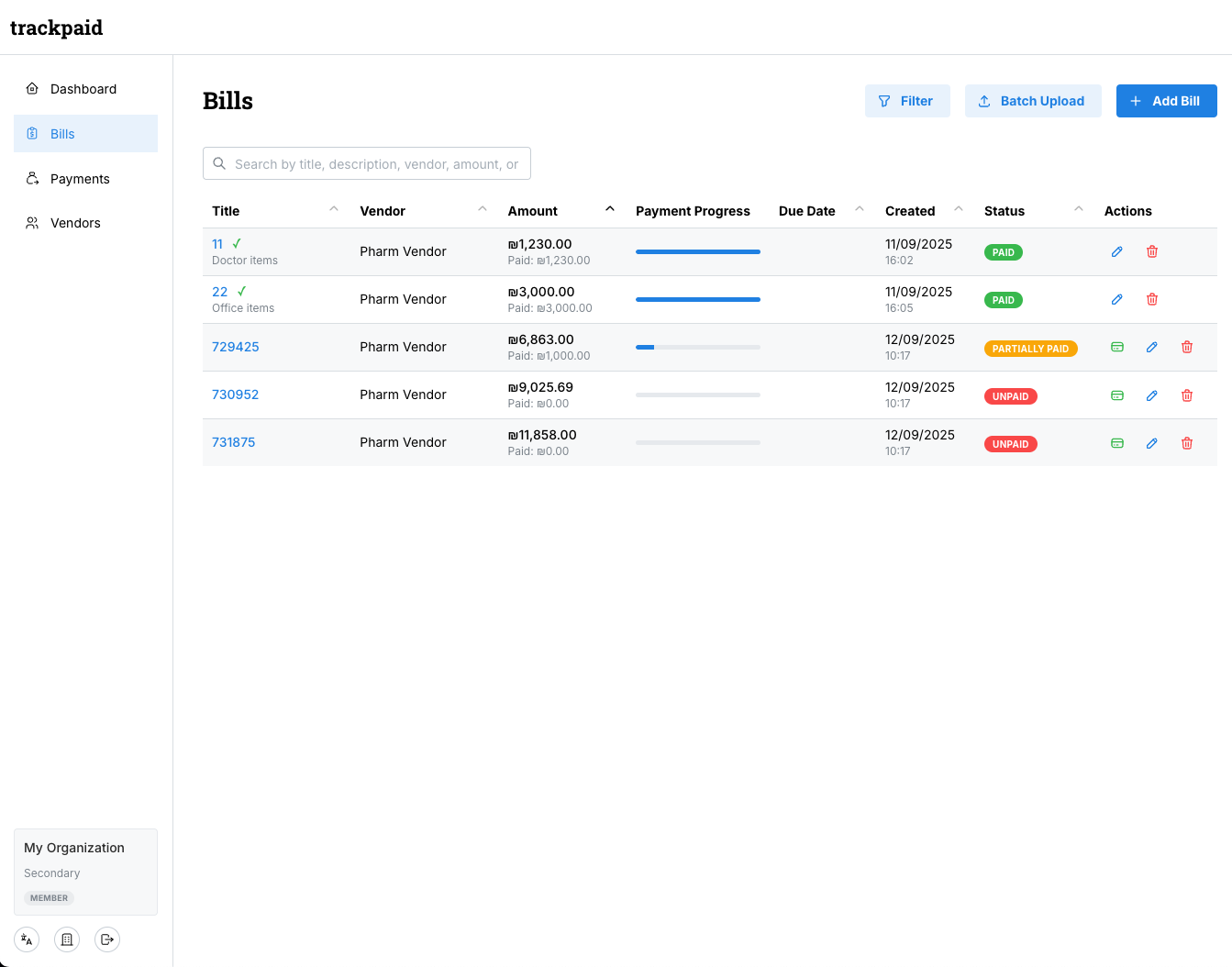The image size is (1232, 967).
Task: Click the Add Bill button
Action: [x=1166, y=101]
